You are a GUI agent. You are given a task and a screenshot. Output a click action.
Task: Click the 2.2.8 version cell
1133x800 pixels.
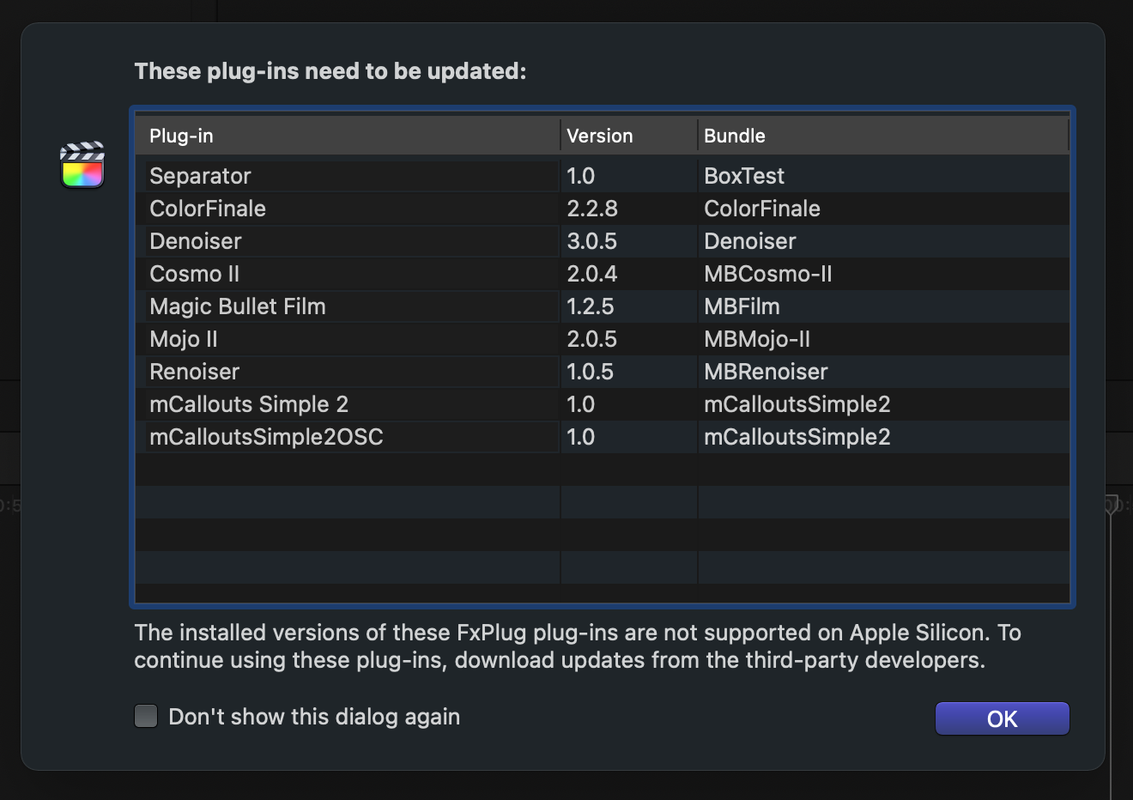pos(592,208)
